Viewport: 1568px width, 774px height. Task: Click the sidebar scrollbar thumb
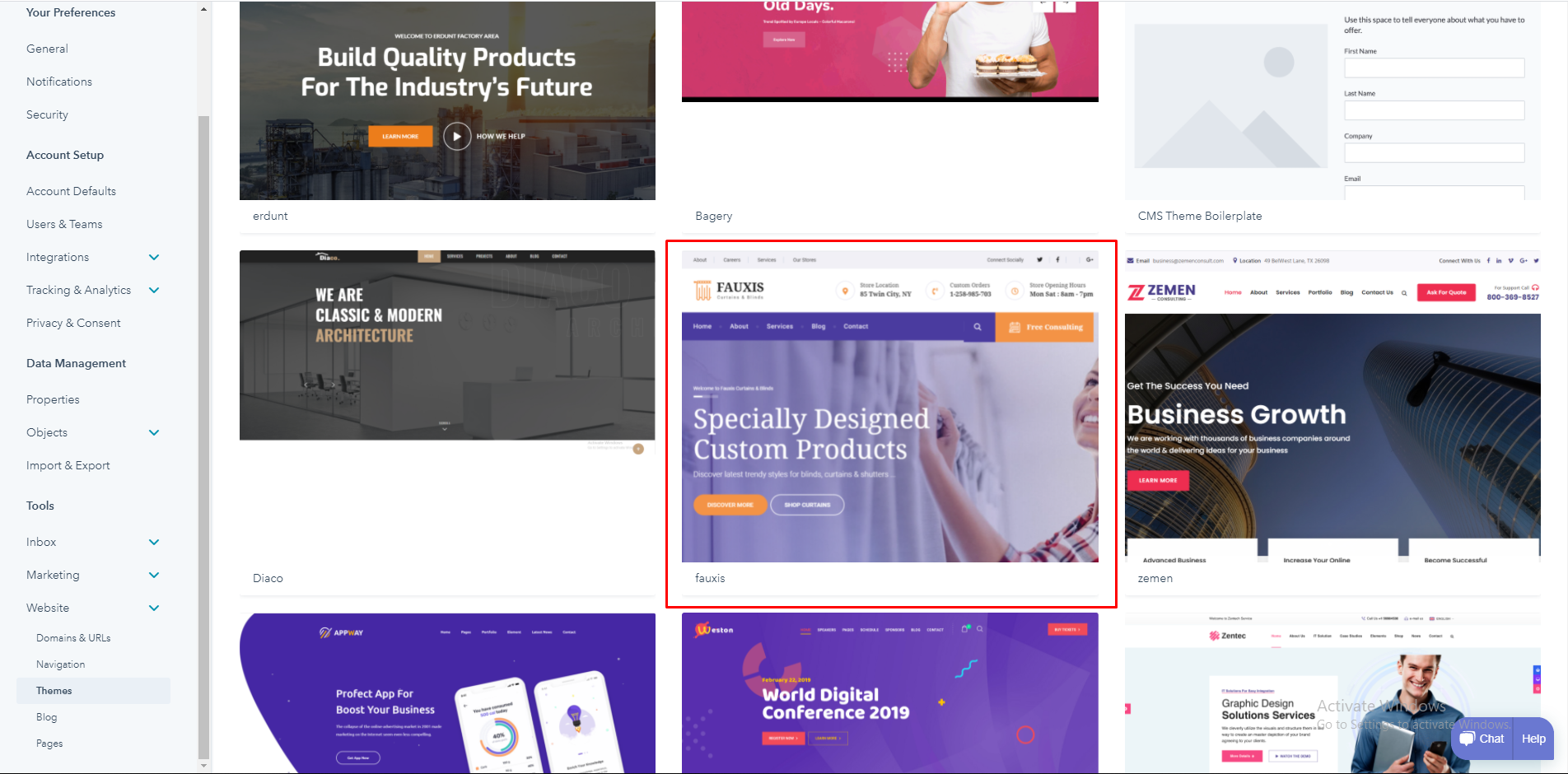203,436
